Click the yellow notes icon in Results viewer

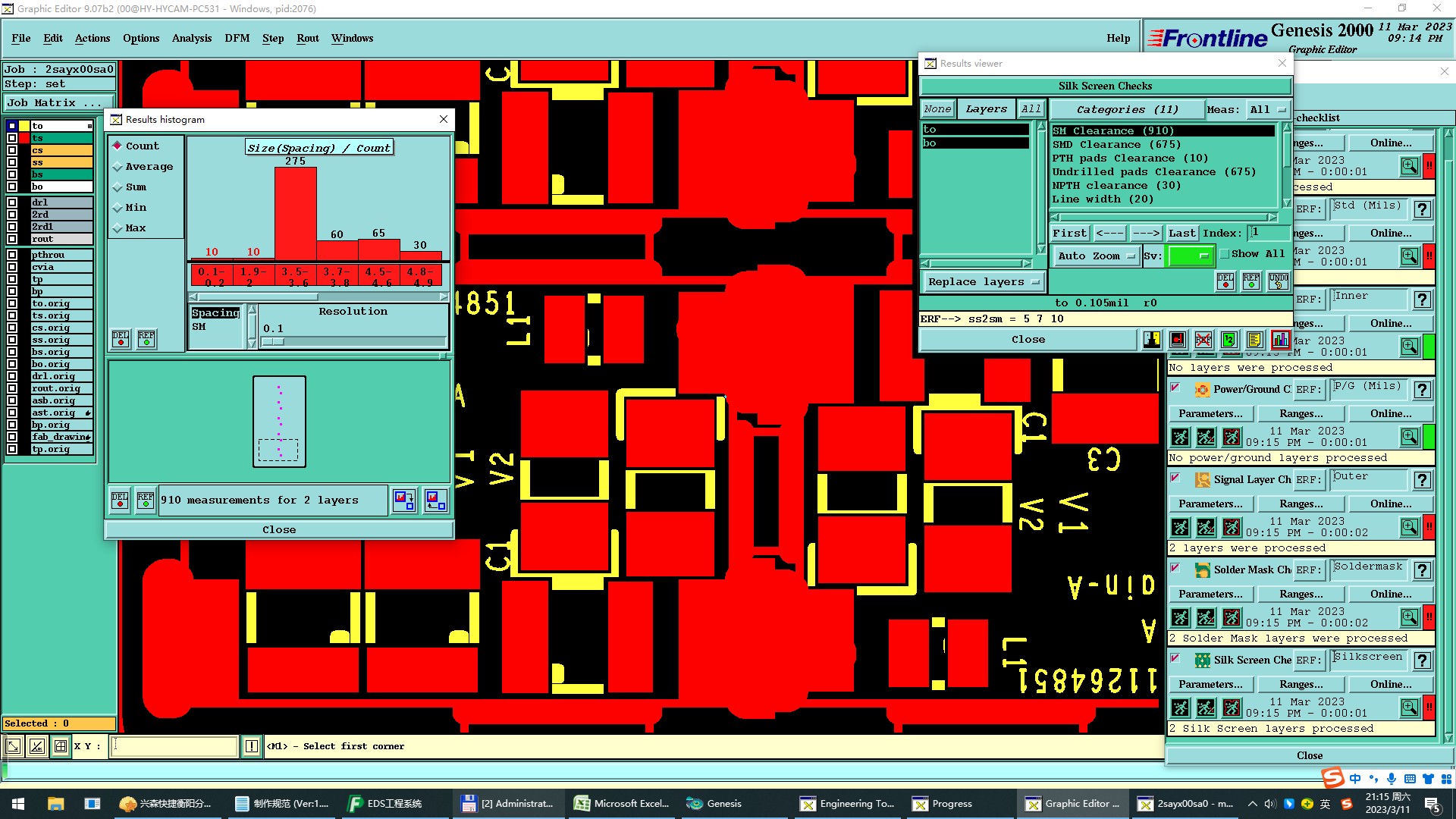tap(1254, 340)
